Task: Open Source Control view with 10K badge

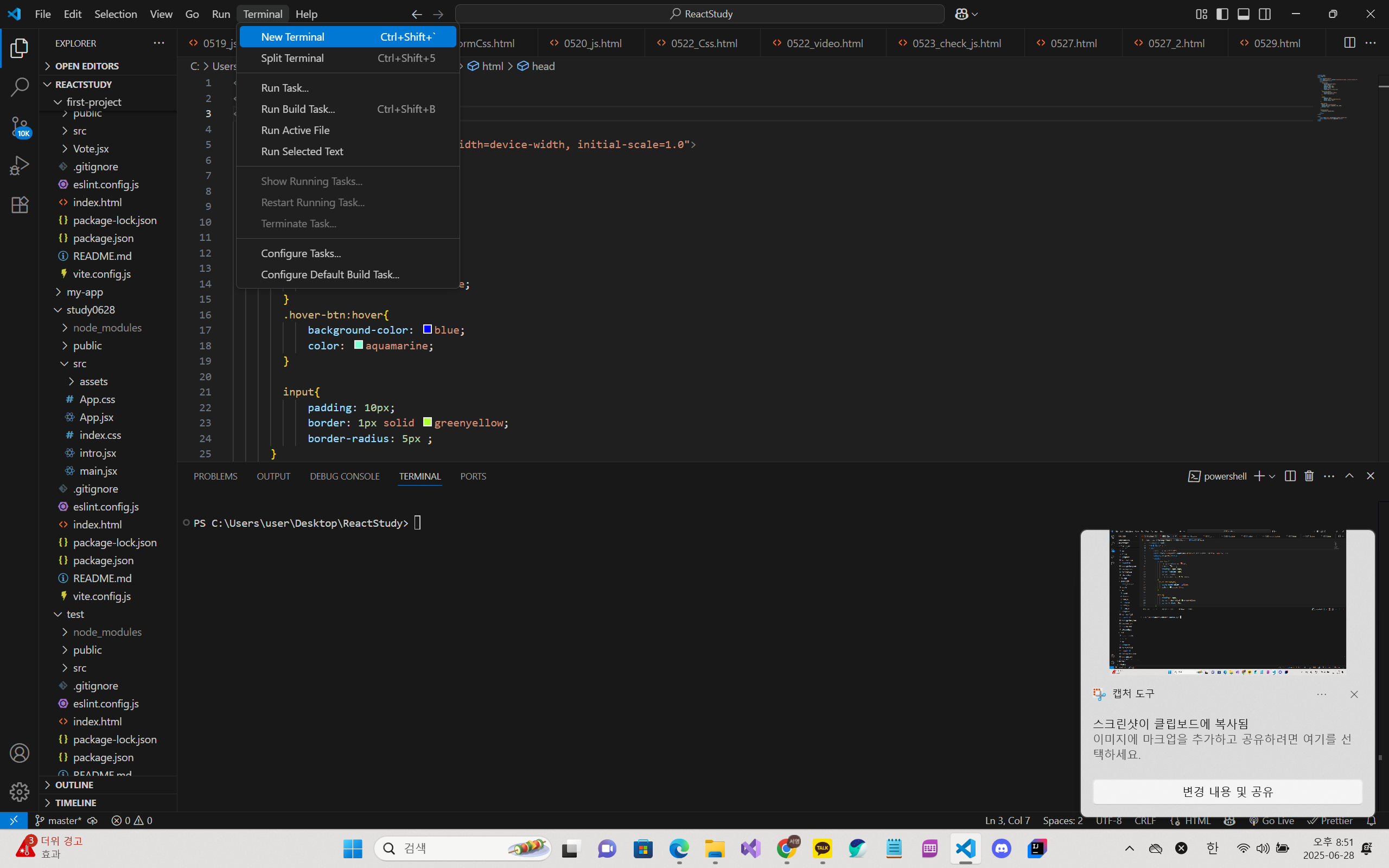Action: pos(20,127)
